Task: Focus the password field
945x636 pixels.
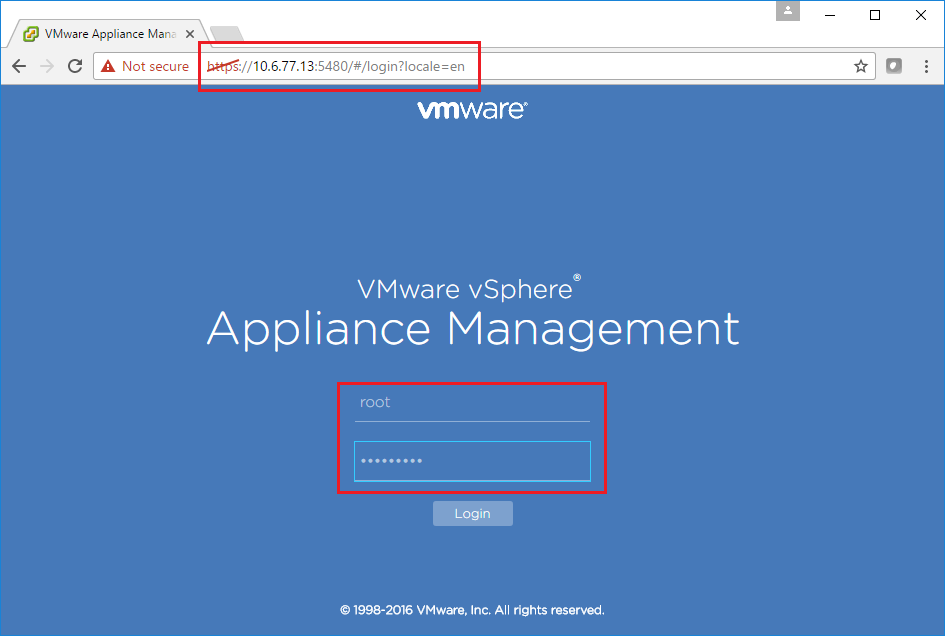Action: (x=472, y=461)
